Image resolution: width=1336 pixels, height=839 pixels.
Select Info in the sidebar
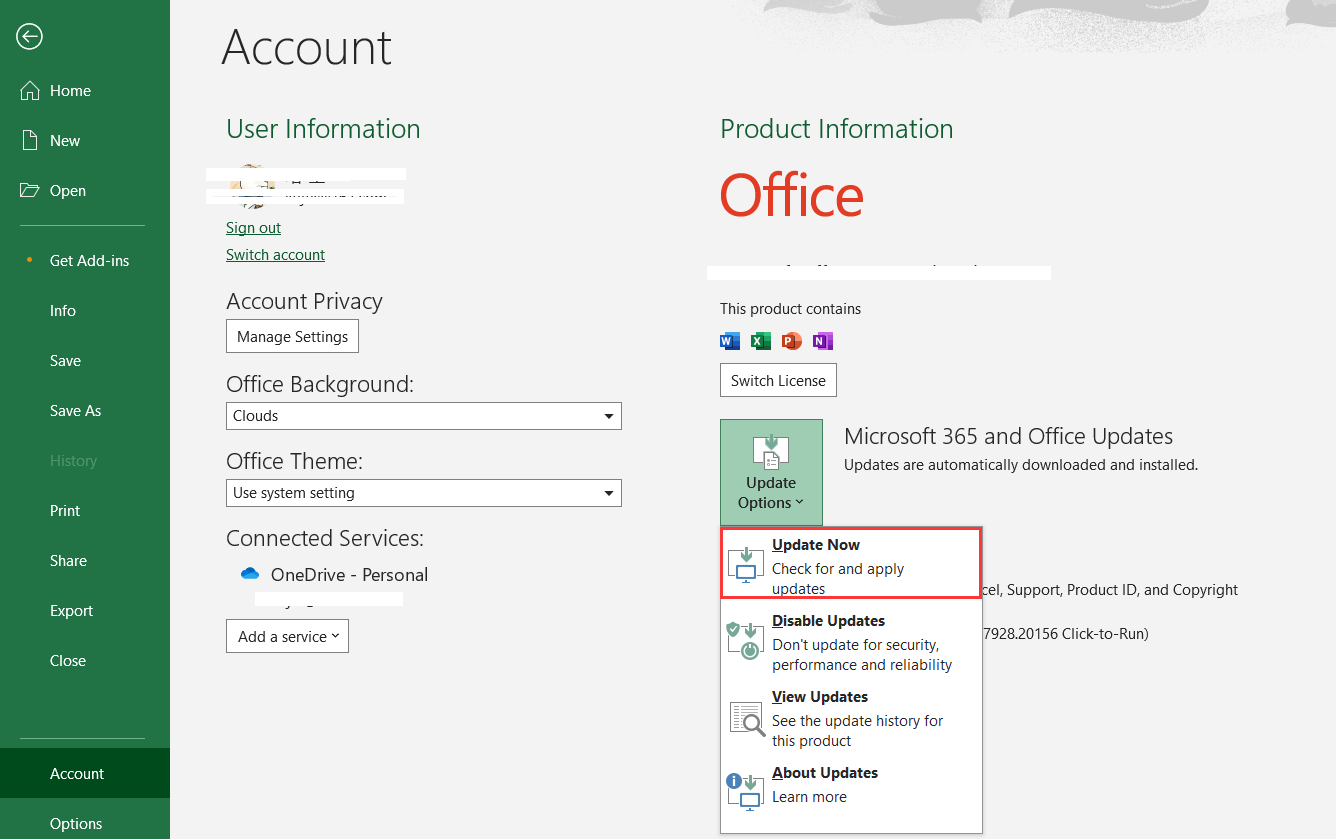85,310
